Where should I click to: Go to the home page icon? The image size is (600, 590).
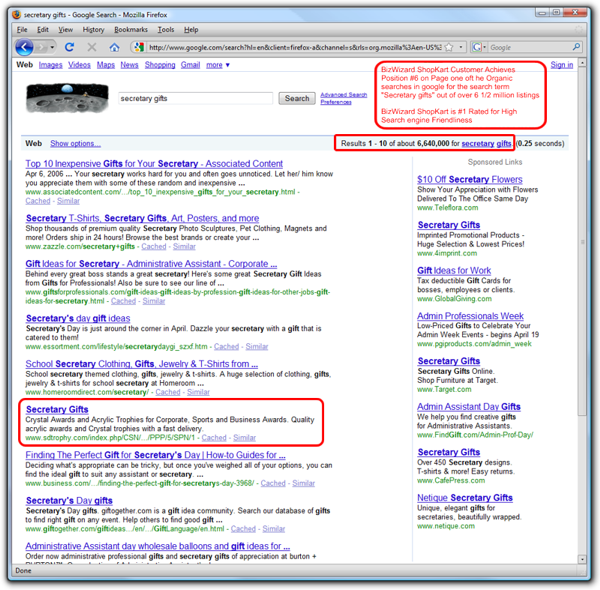(114, 47)
